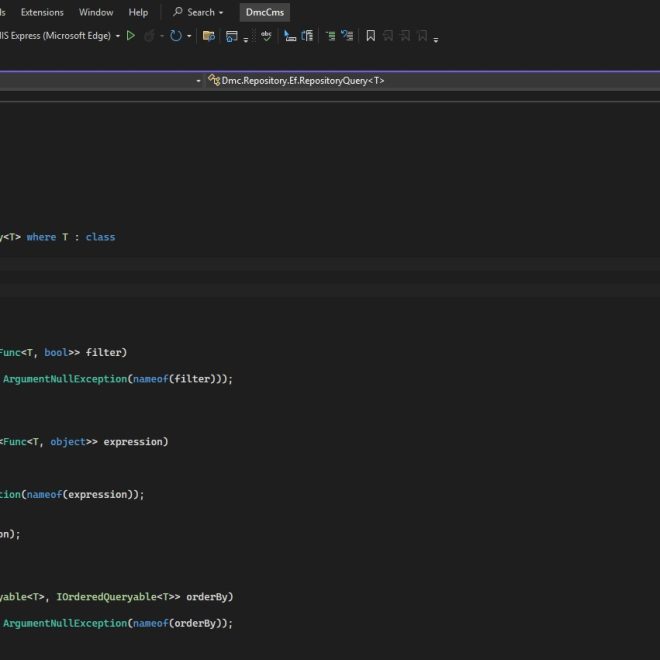Click 'nameof' before (orderBy)
Image resolution: width=660 pixels, height=660 pixels.
(151, 623)
